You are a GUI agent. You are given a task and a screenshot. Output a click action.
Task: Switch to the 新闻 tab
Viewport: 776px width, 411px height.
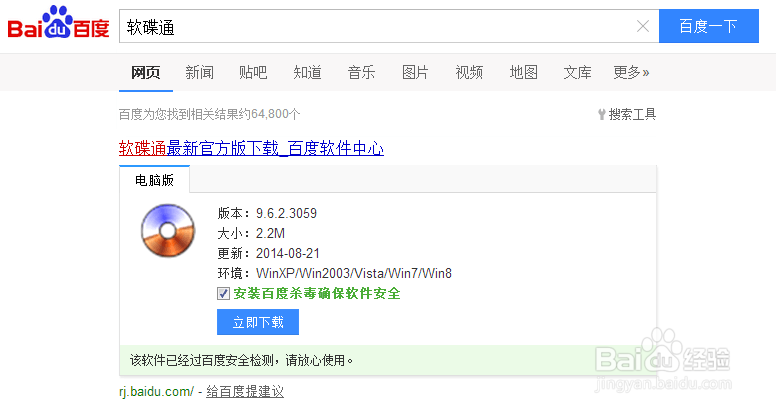[199, 72]
